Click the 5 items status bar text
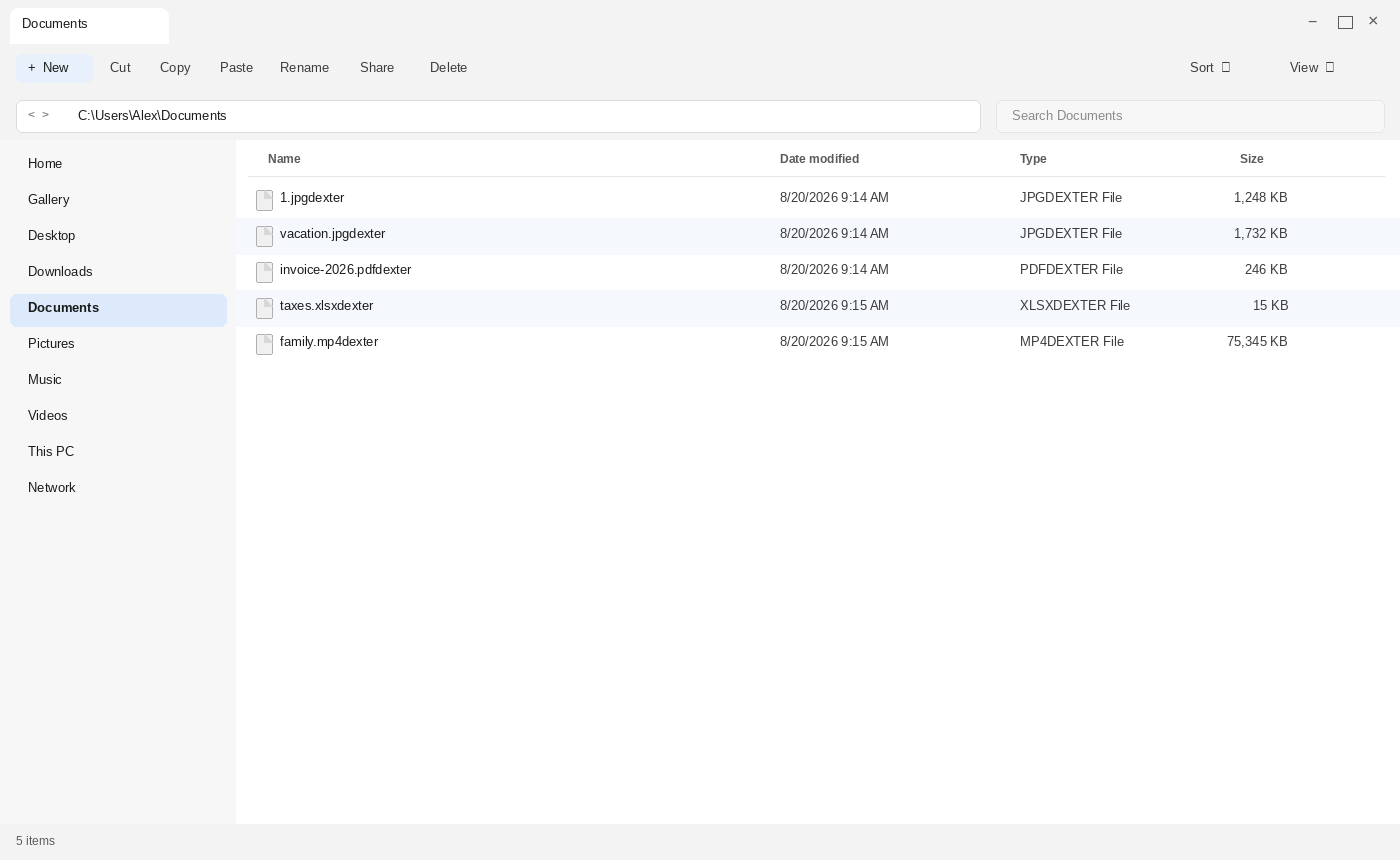Image resolution: width=1400 pixels, height=860 pixels. 35,841
